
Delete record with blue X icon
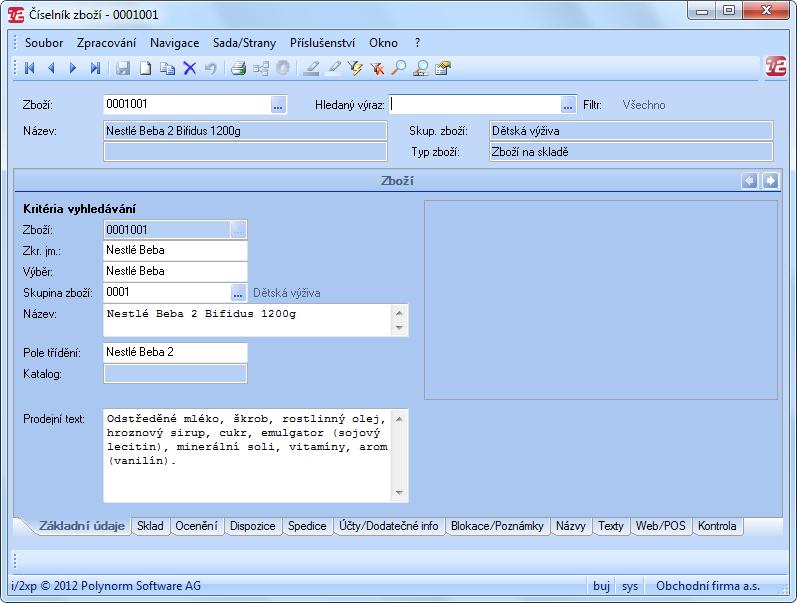click(x=190, y=68)
